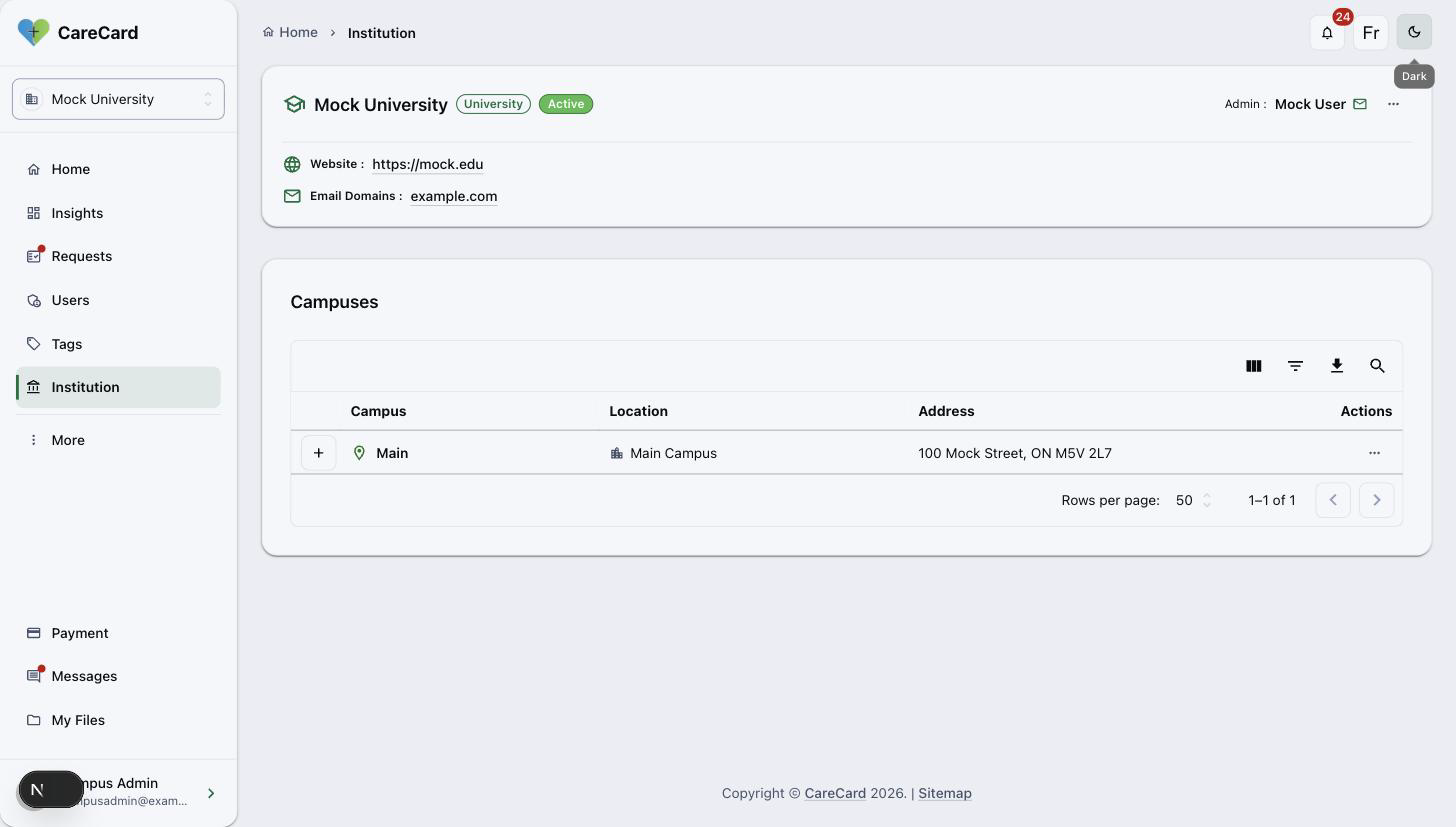Open Messages in the sidebar

pos(118,676)
